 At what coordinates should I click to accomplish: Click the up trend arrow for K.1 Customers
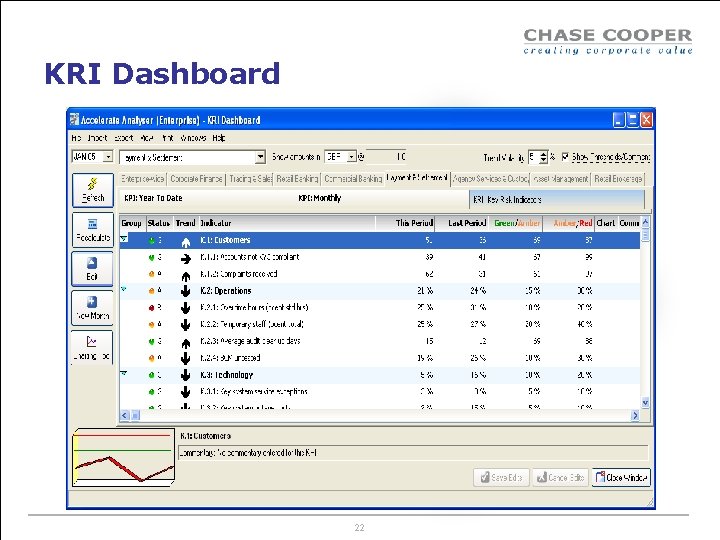pos(186,241)
